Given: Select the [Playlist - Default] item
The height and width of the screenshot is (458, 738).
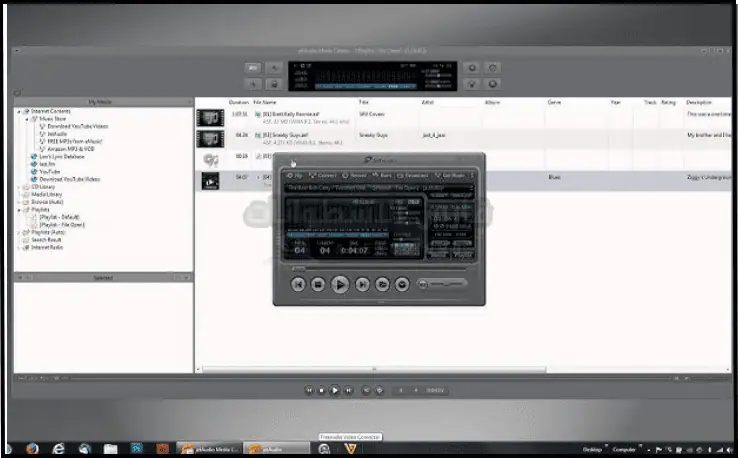Looking at the screenshot, I should pyautogui.click(x=58, y=217).
